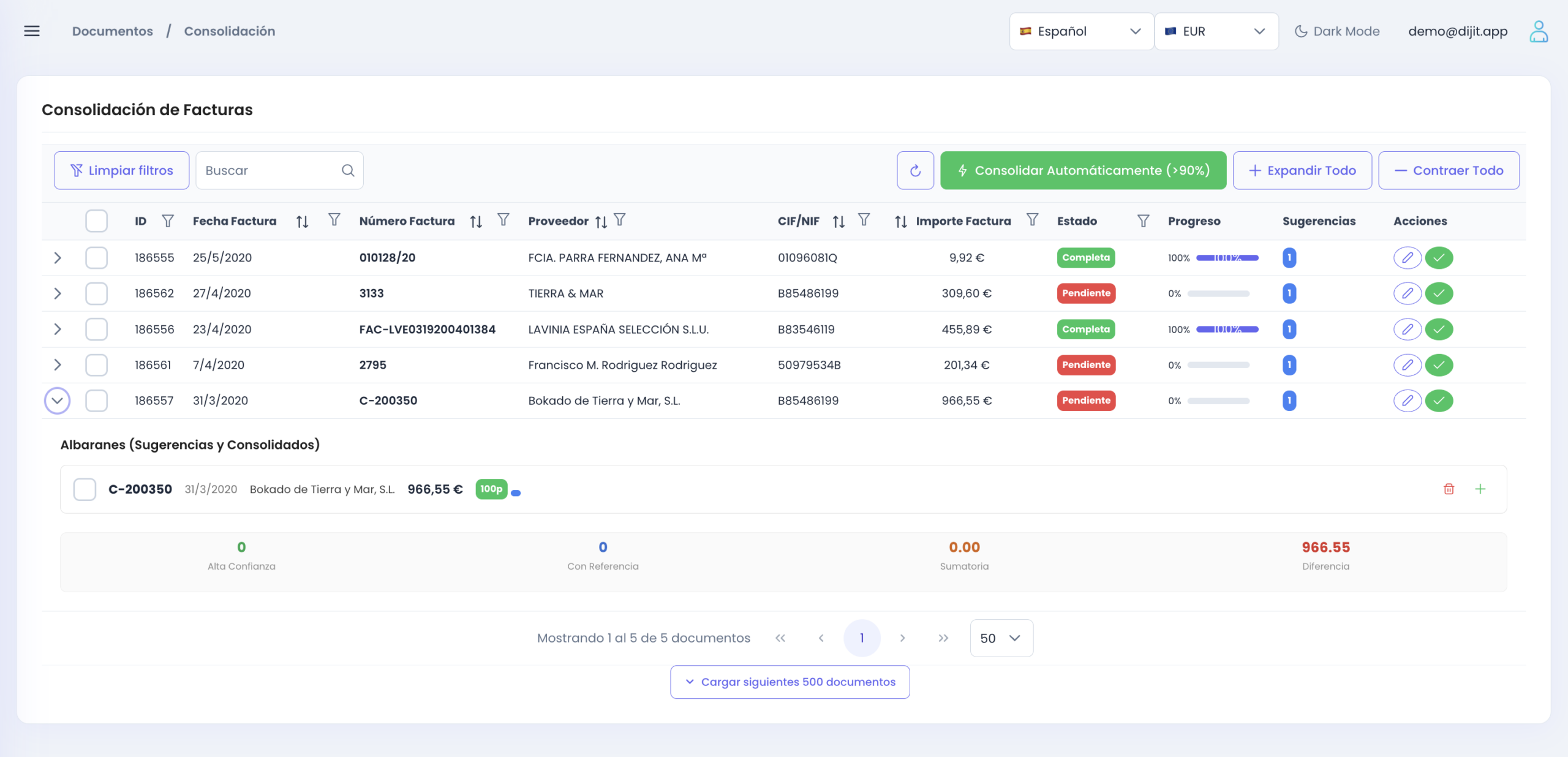This screenshot has height=757, width=1568.
Task: Expand row for invoice 186561
Action: point(58,365)
